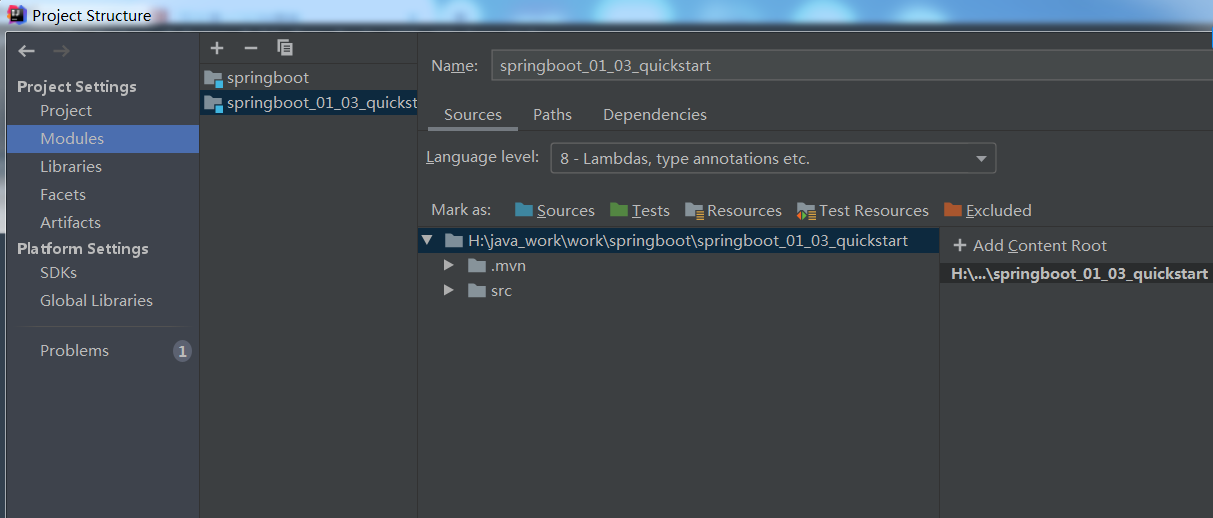
Task: Click the .mvn folder icon
Action: click(x=477, y=266)
